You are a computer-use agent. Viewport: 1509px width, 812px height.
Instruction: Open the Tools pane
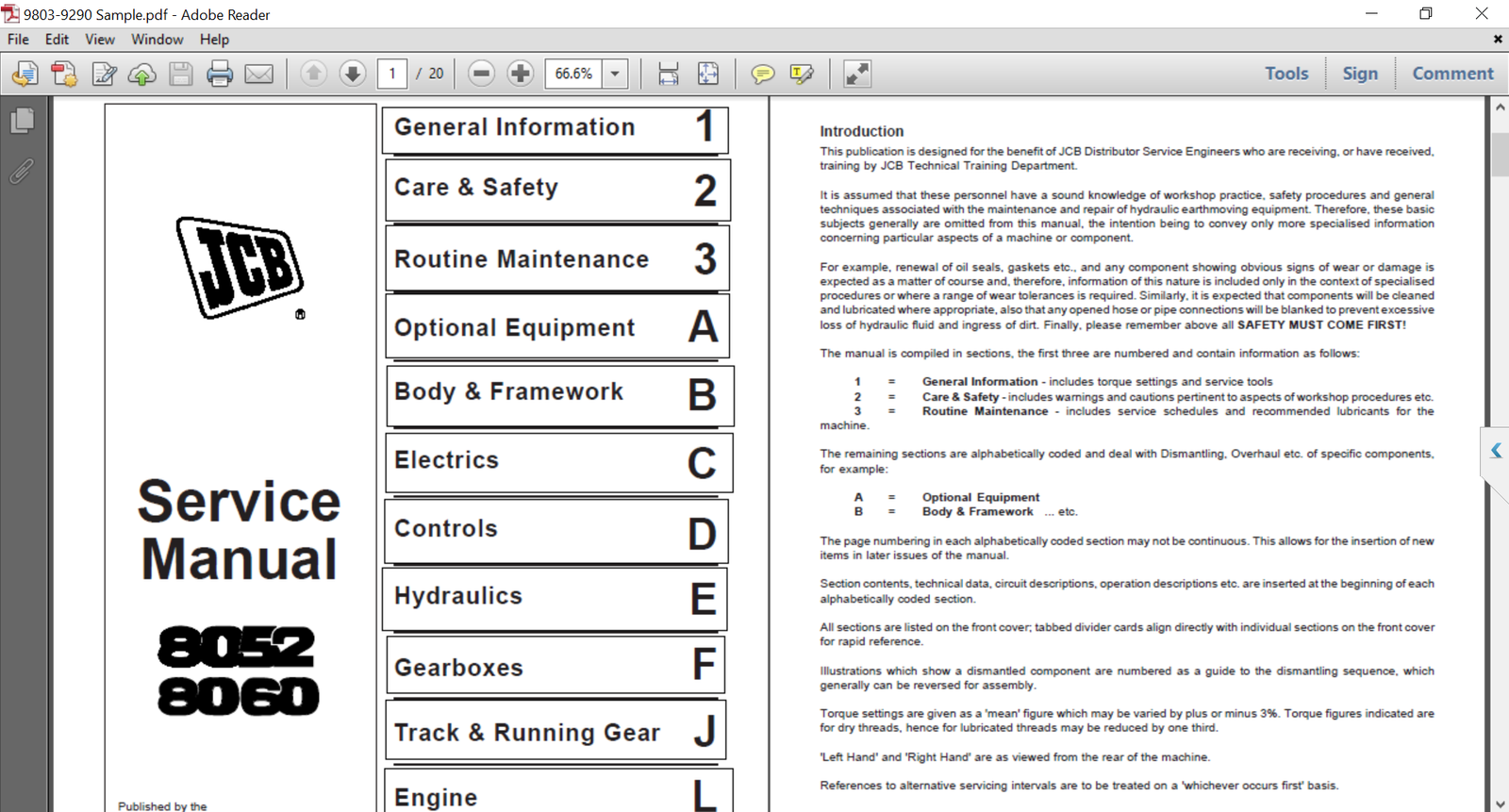pos(1286,74)
